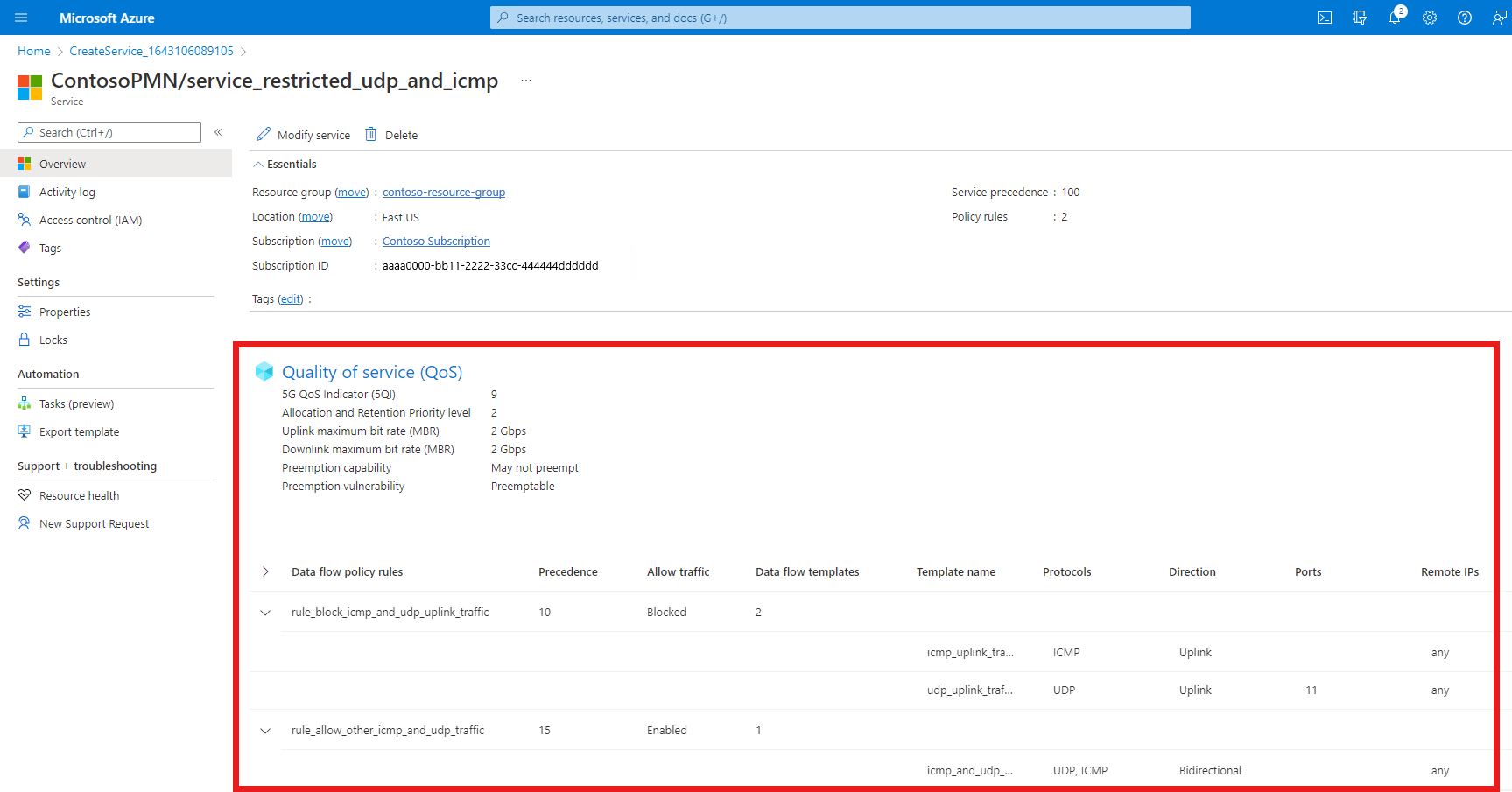This screenshot has height=792, width=1512.
Task: Click the Delete trash icon
Action: (391, 134)
